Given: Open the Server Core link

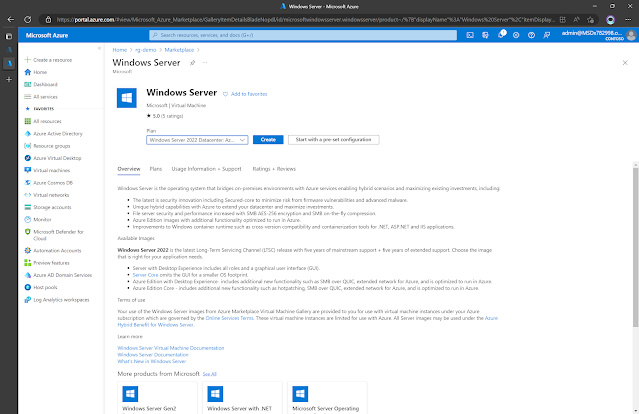Looking at the screenshot, I should tap(145, 275).
